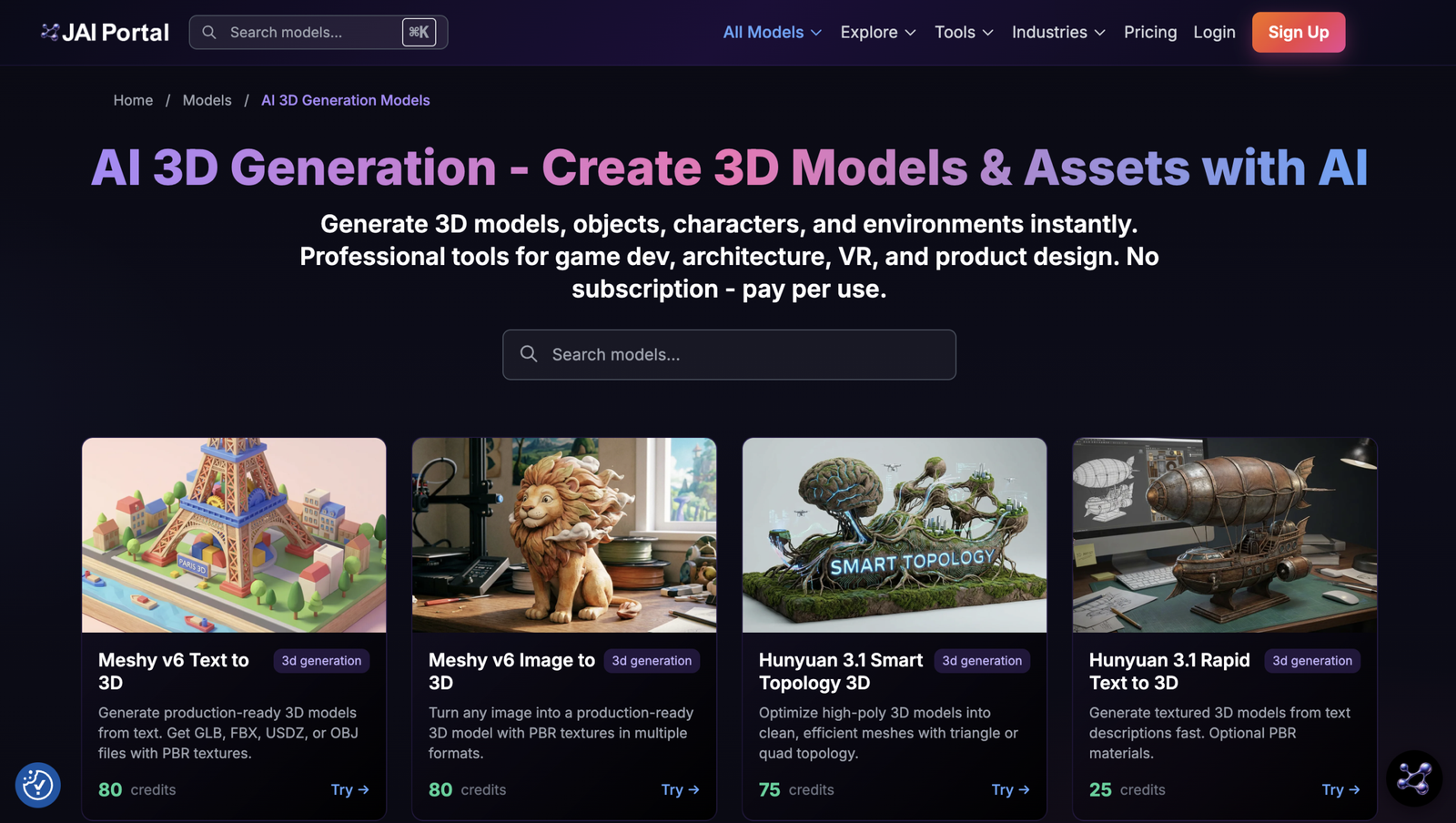1456x823 pixels.
Task: Click Try on Hunyuan 3.1 Smart Topology 3D
Action: [1011, 789]
